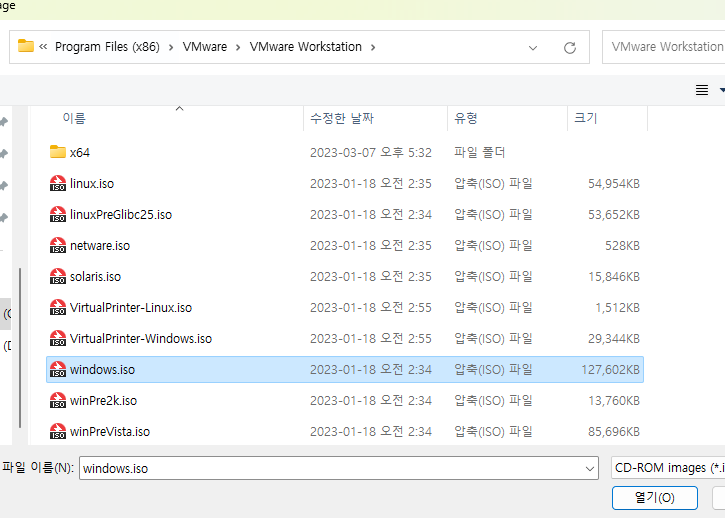Sort by 수정한 날짜 column header
Viewport: 725px width, 518px height.
[342, 118]
